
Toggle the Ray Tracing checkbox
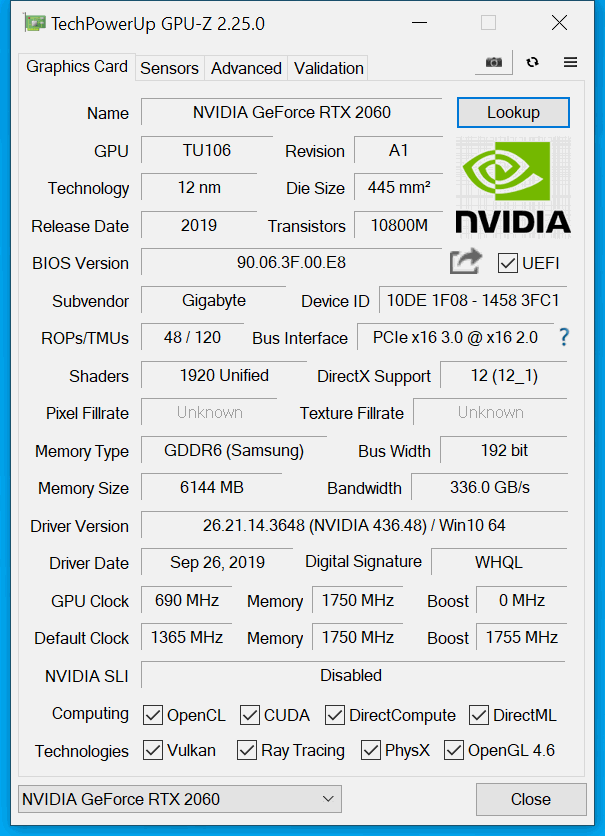click(x=247, y=750)
